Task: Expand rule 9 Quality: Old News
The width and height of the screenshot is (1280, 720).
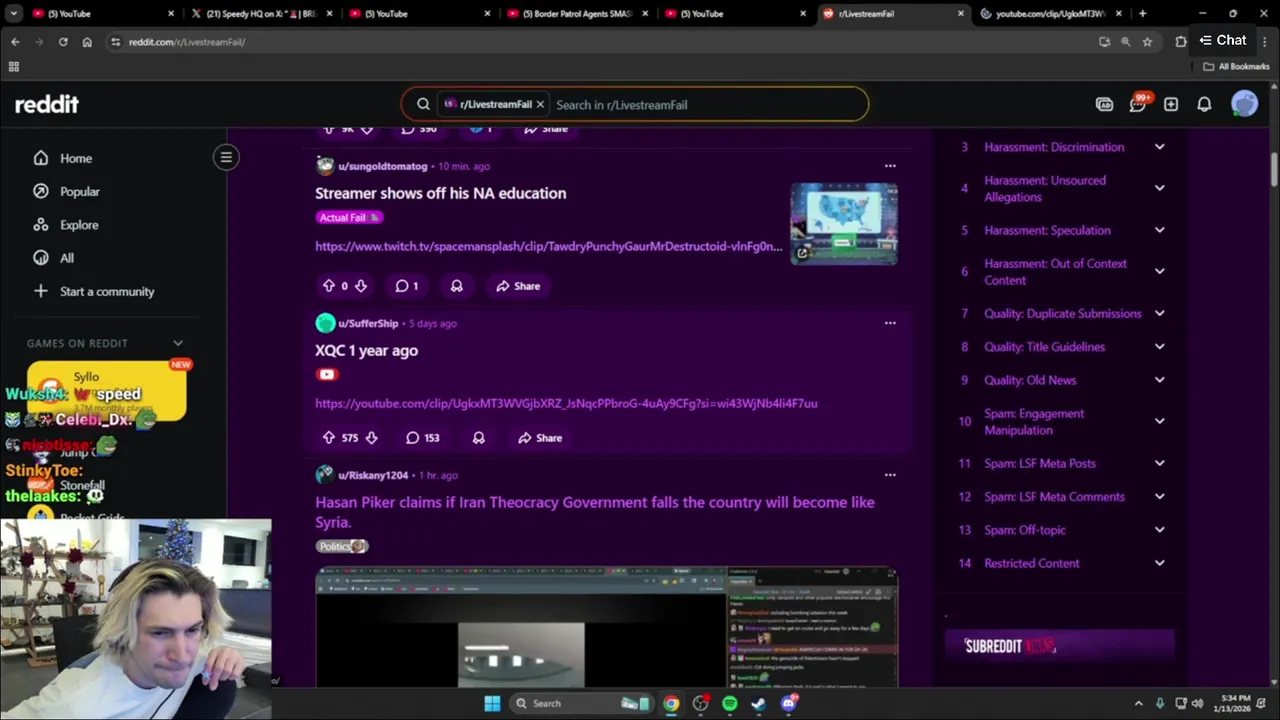Action: 1159,380
